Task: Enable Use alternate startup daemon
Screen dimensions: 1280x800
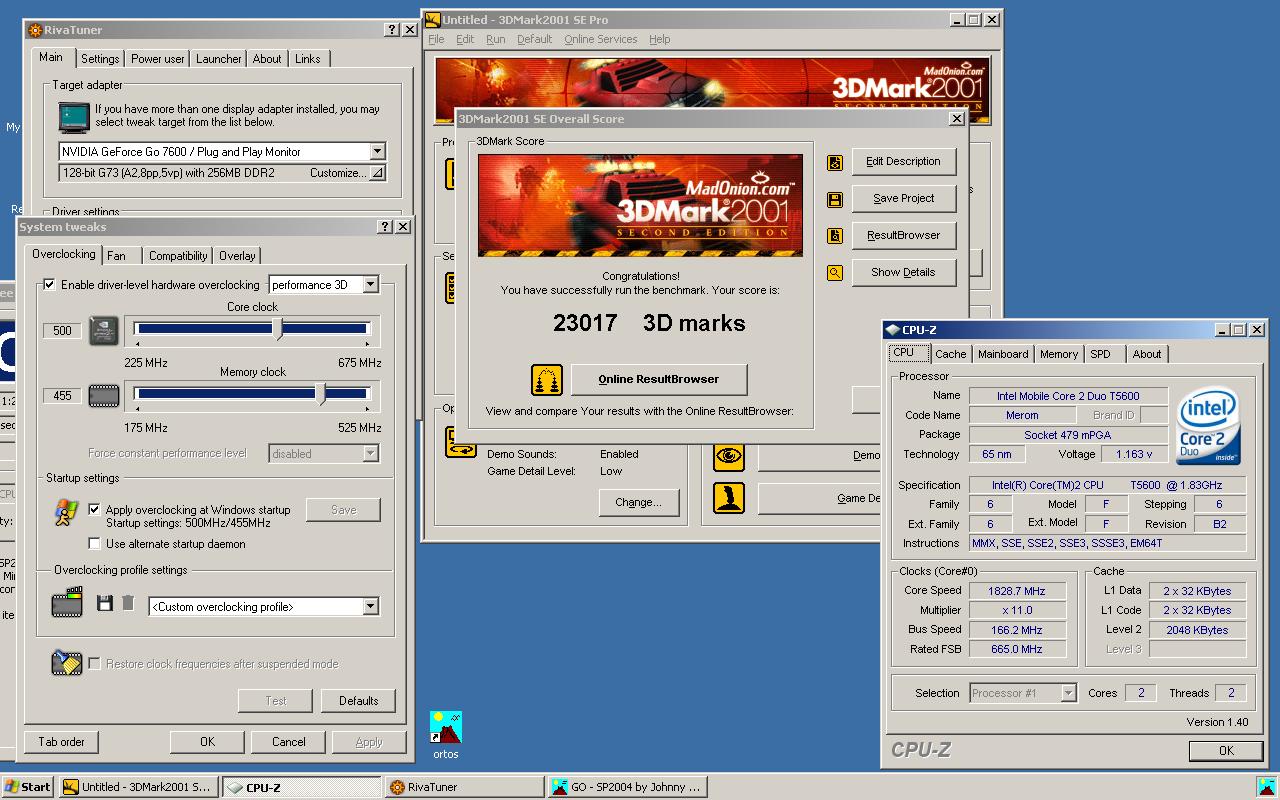Action: pos(95,544)
